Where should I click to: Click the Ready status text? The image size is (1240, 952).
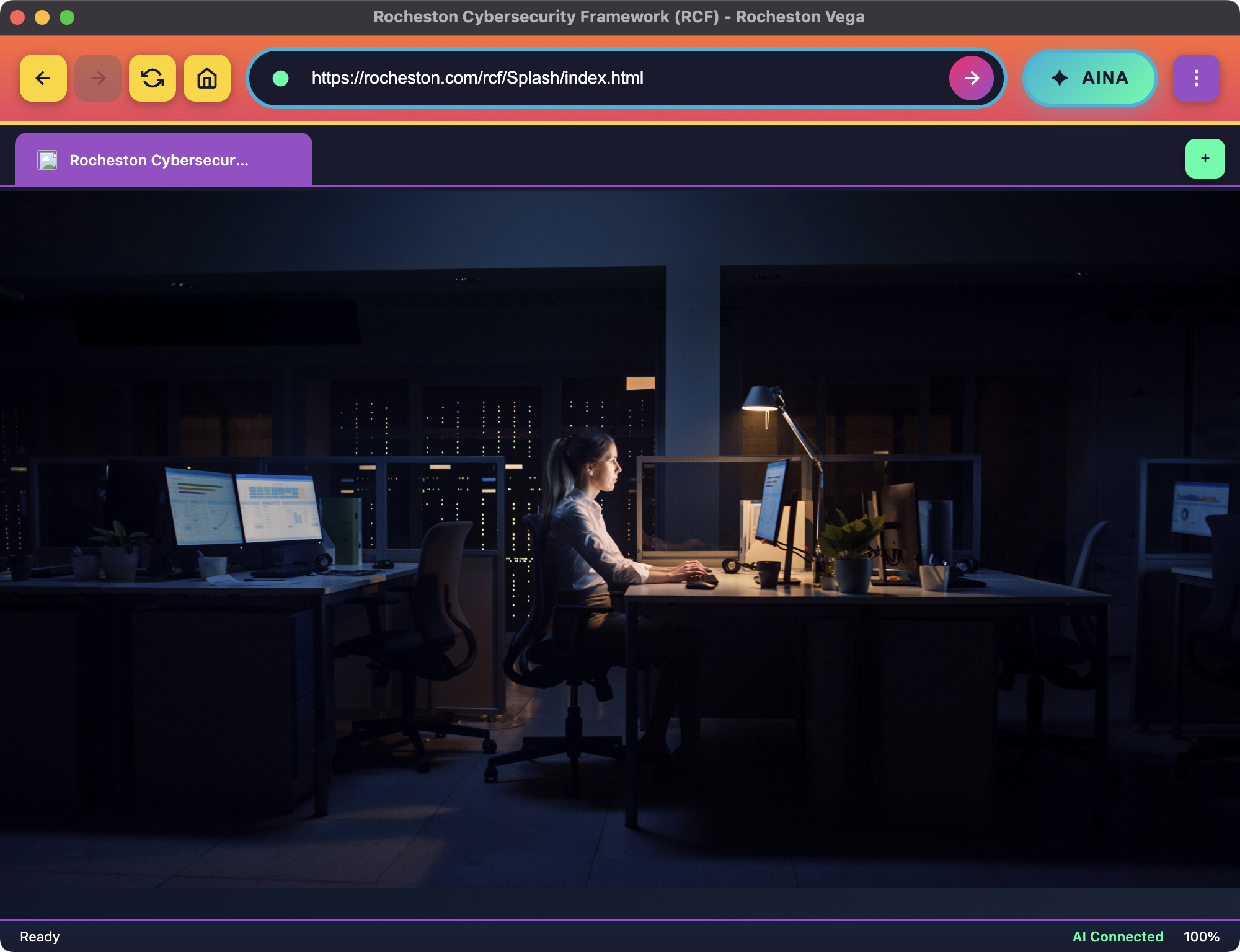coord(40,937)
